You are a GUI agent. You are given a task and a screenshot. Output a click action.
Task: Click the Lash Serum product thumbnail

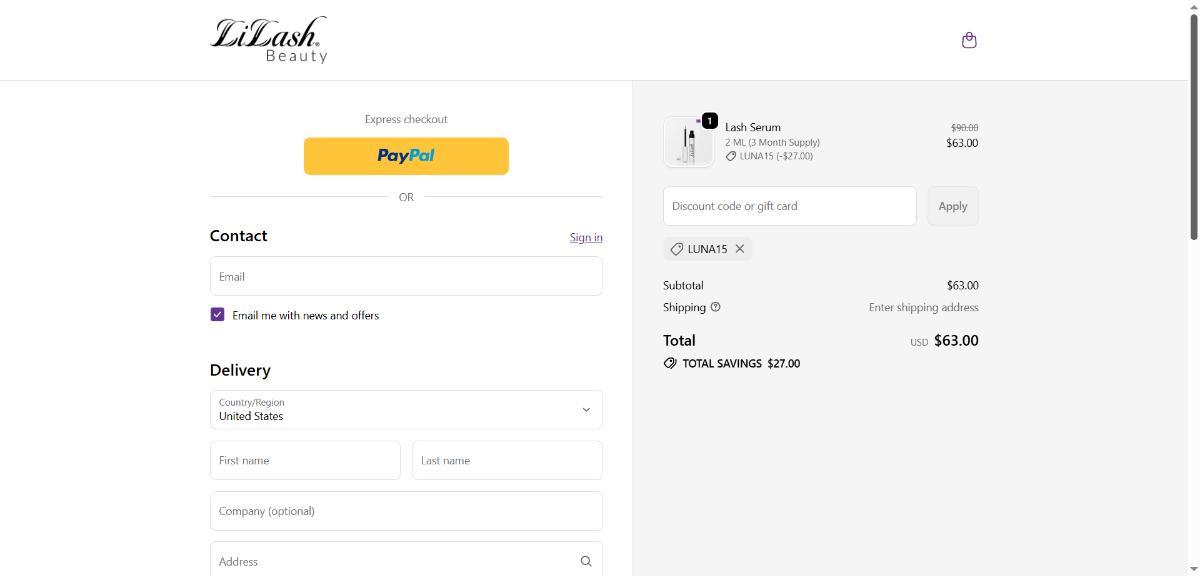(688, 141)
